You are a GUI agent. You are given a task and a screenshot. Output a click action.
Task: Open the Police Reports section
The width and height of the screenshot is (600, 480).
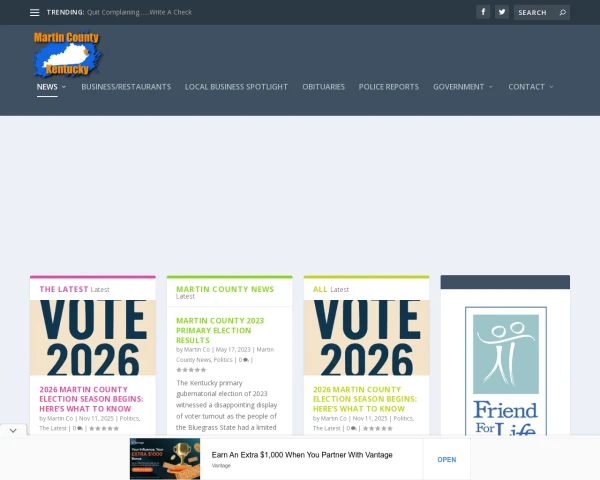(x=388, y=87)
